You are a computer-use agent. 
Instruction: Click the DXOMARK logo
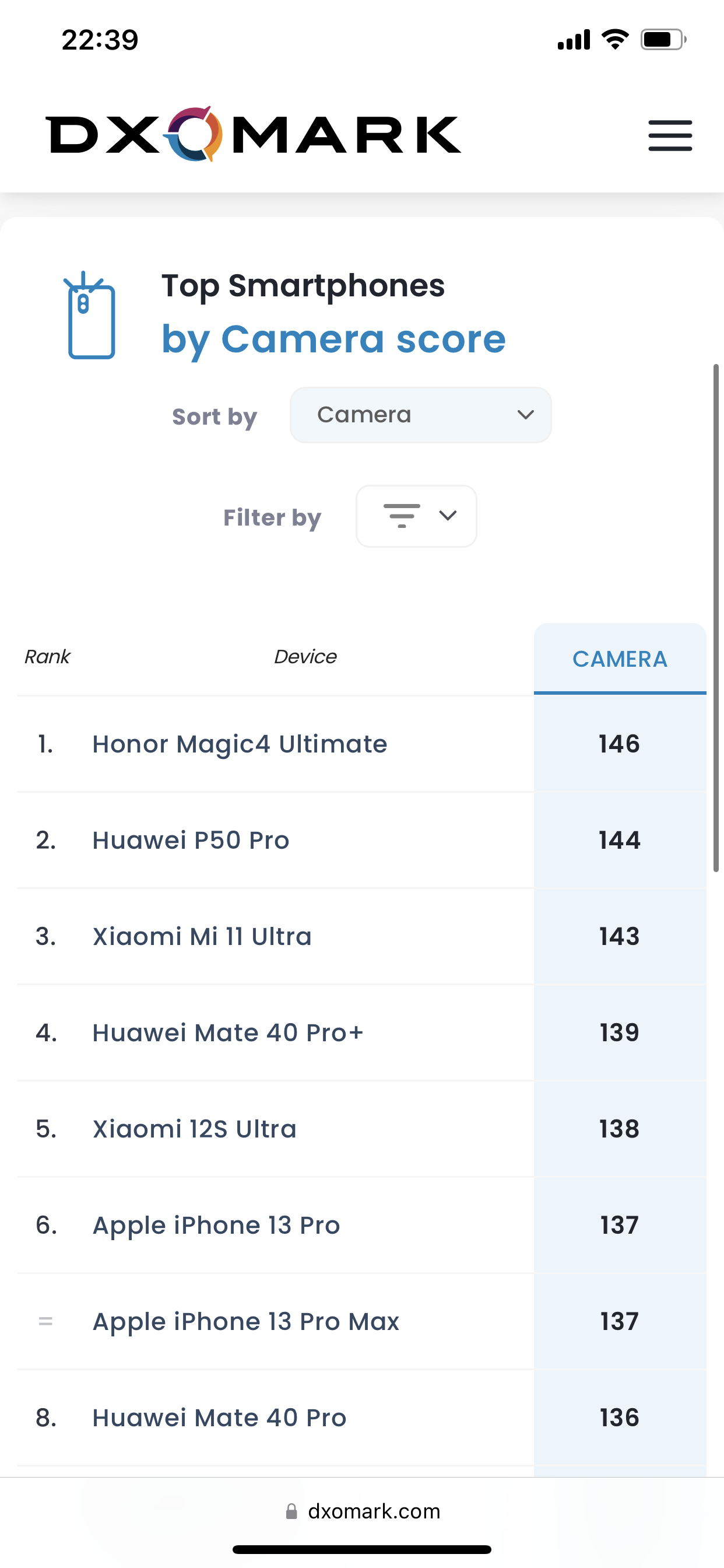click(x=253, y=134)
